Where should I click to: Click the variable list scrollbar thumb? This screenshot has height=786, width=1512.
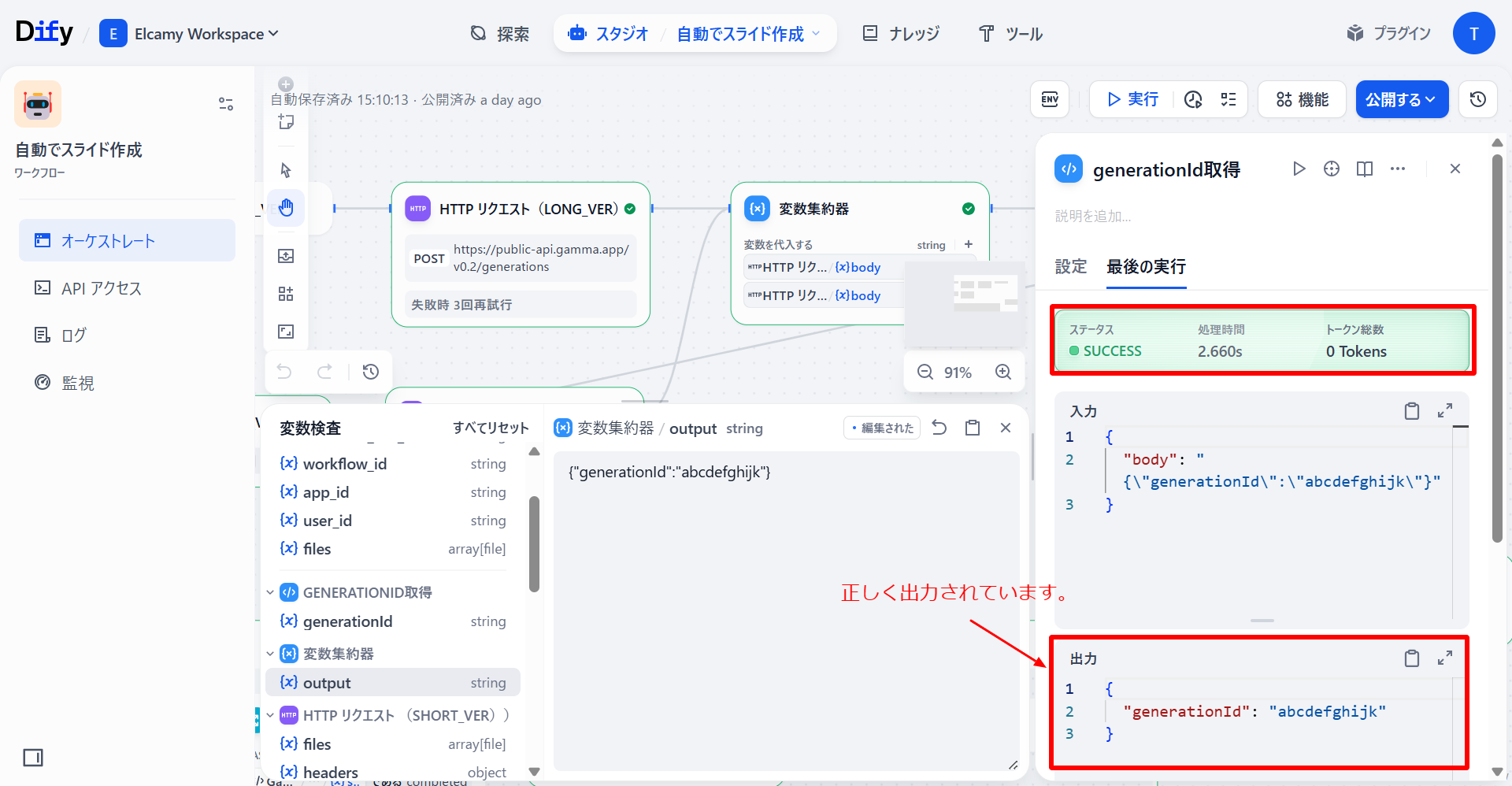pos(535,543)
